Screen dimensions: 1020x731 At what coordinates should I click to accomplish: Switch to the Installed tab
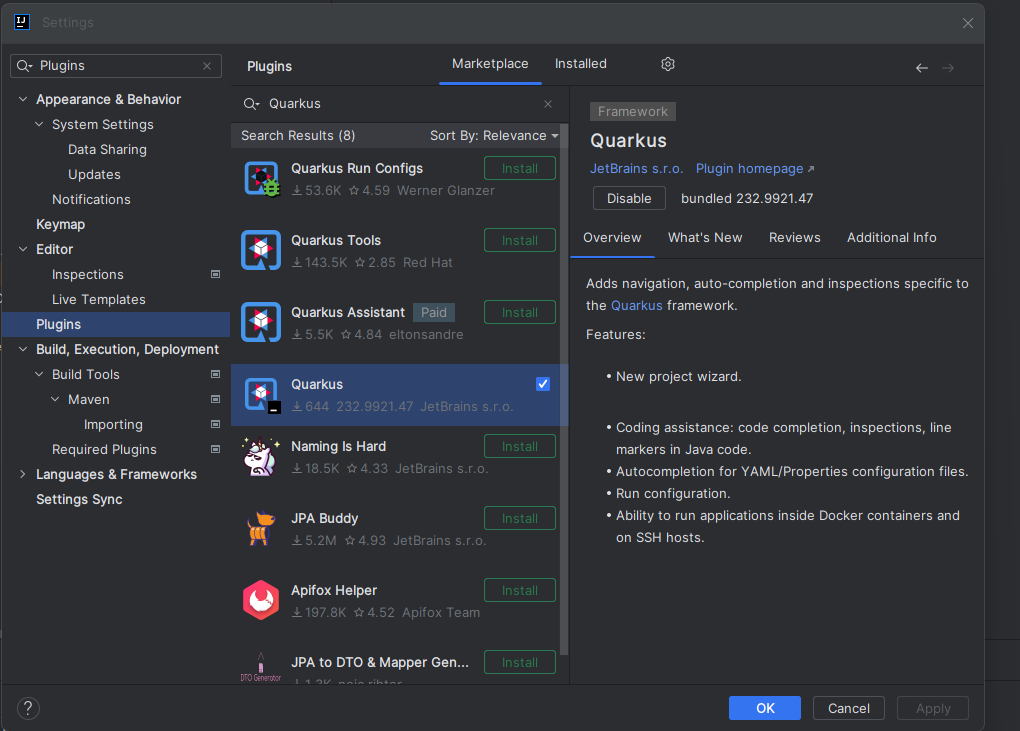coord(581,64)
